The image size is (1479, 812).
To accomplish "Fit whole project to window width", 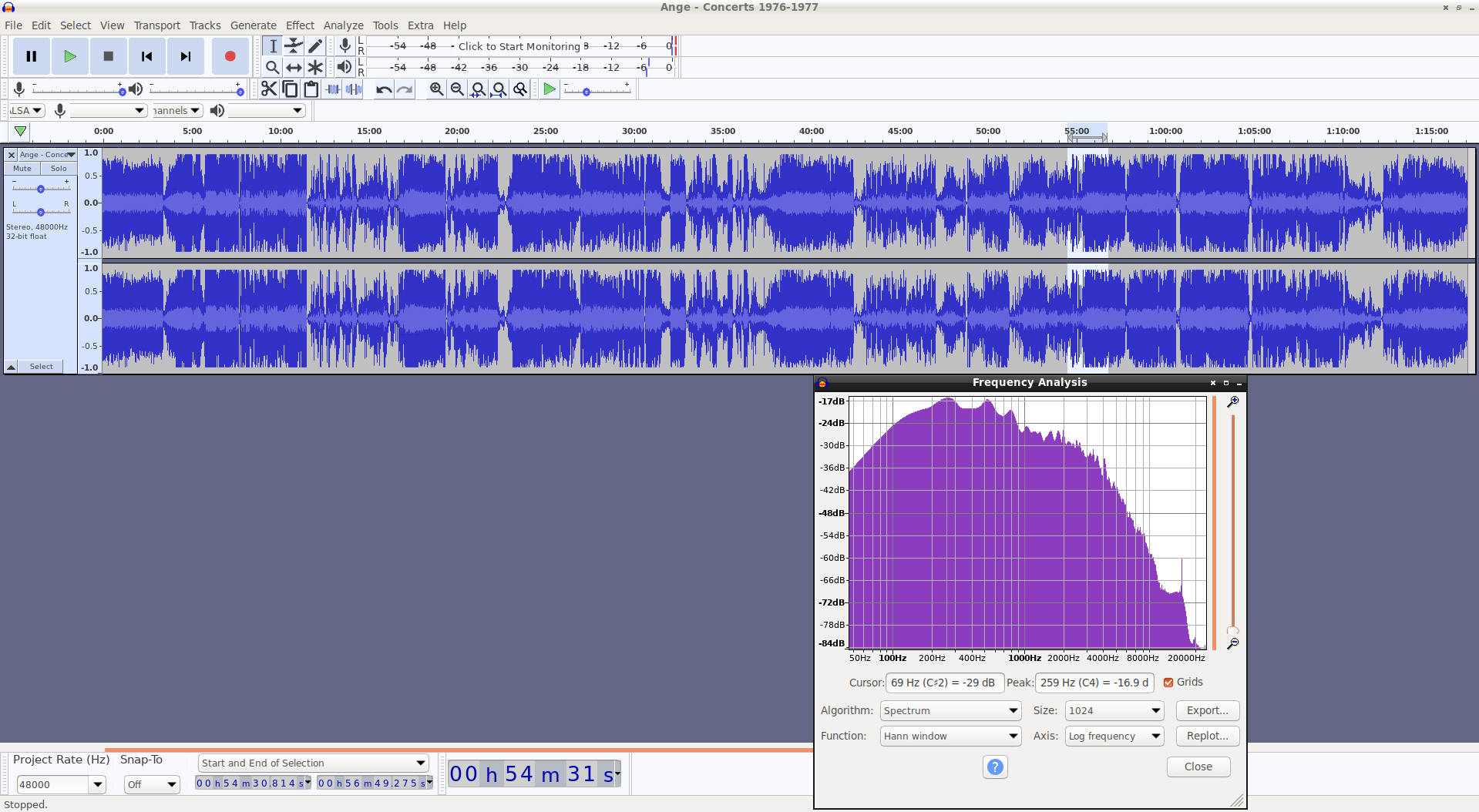I will pos(499,89).
